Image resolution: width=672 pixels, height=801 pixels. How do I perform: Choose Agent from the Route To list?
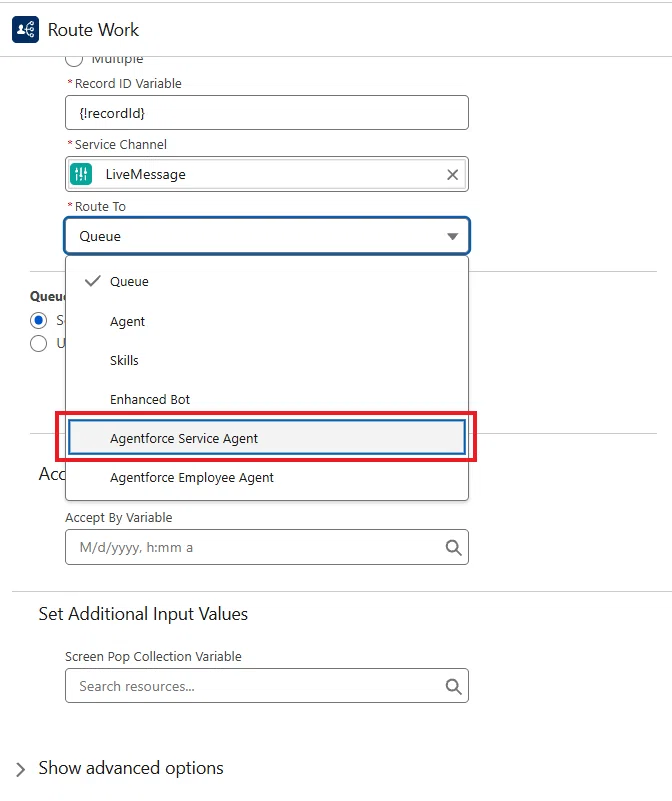pyautogui.click(x=267, y=321)
